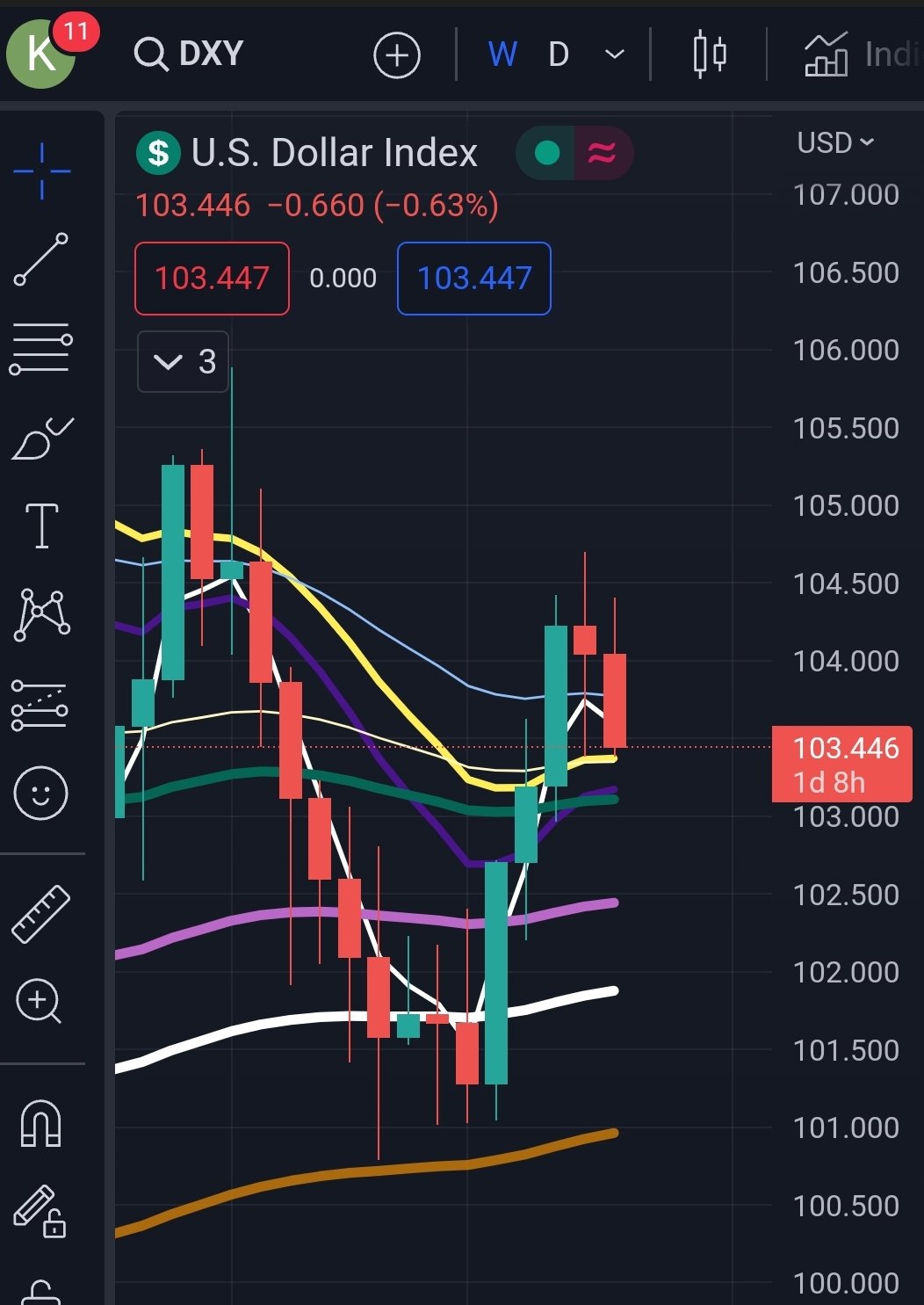Activate the zoom in tool
Viewport: 924px width, 1305px height.
[40, 1002]
